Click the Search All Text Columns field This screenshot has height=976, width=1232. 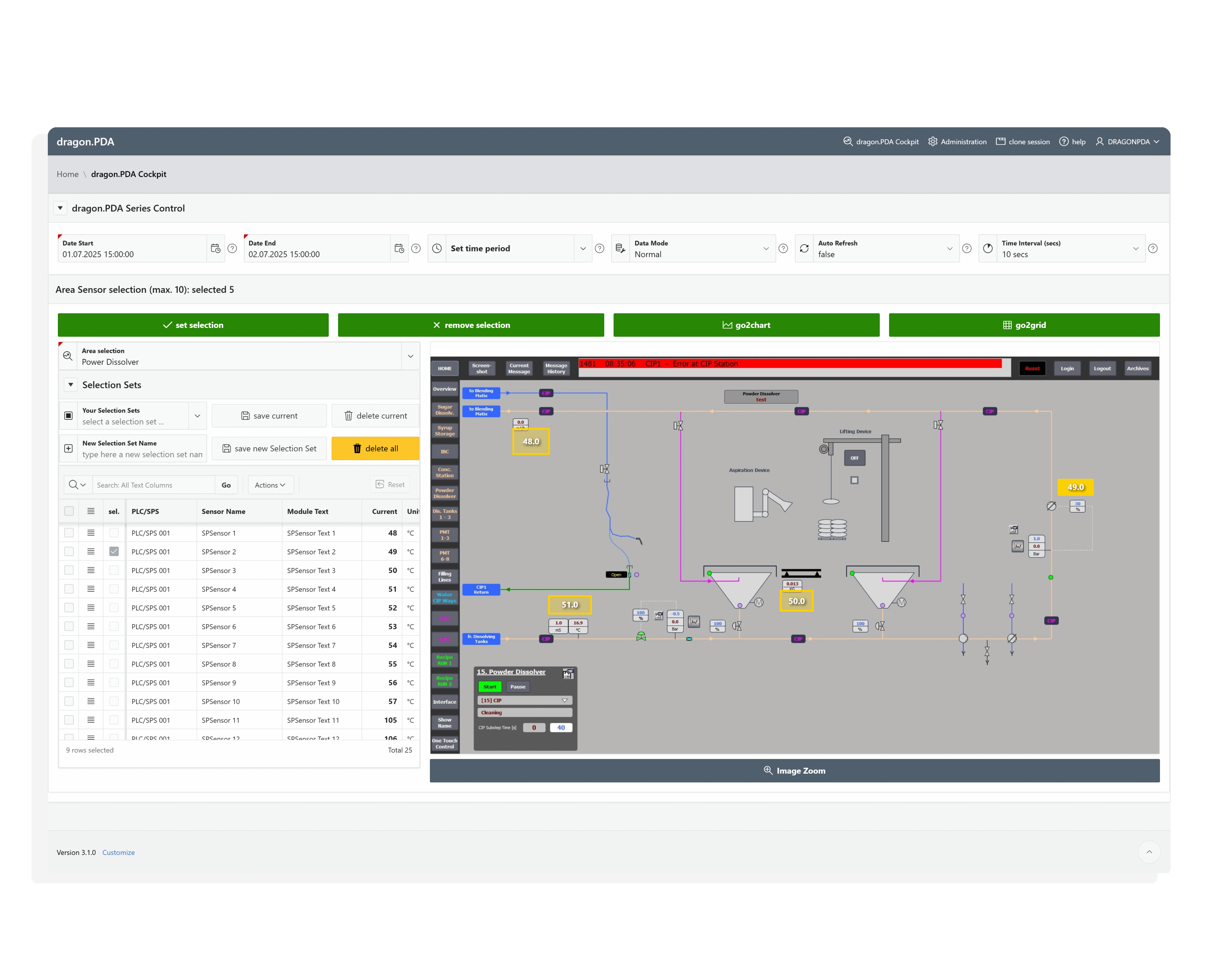pos(153,485)
